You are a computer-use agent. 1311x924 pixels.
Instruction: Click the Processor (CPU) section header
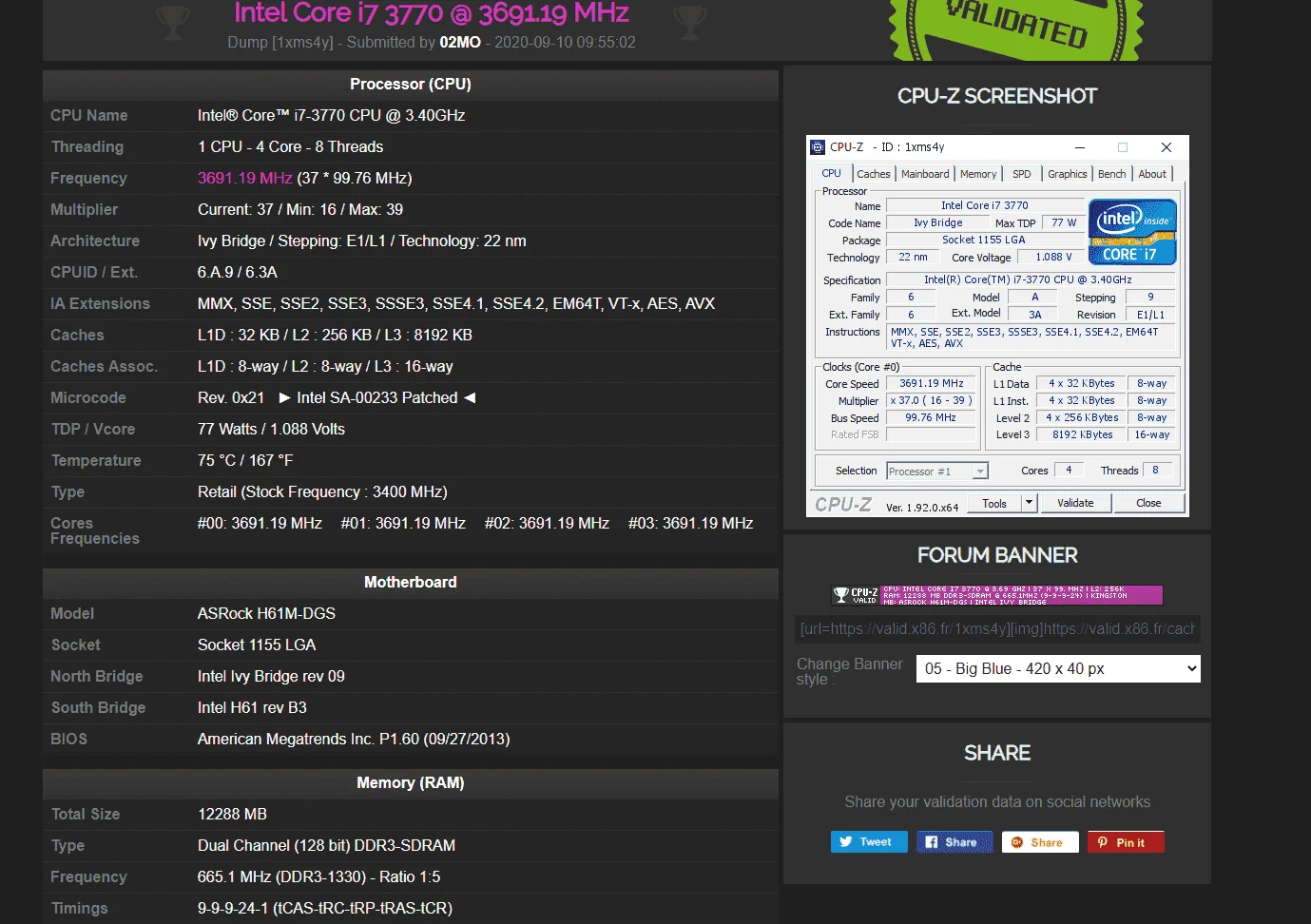pyautogui.click(x=411, y=84)
